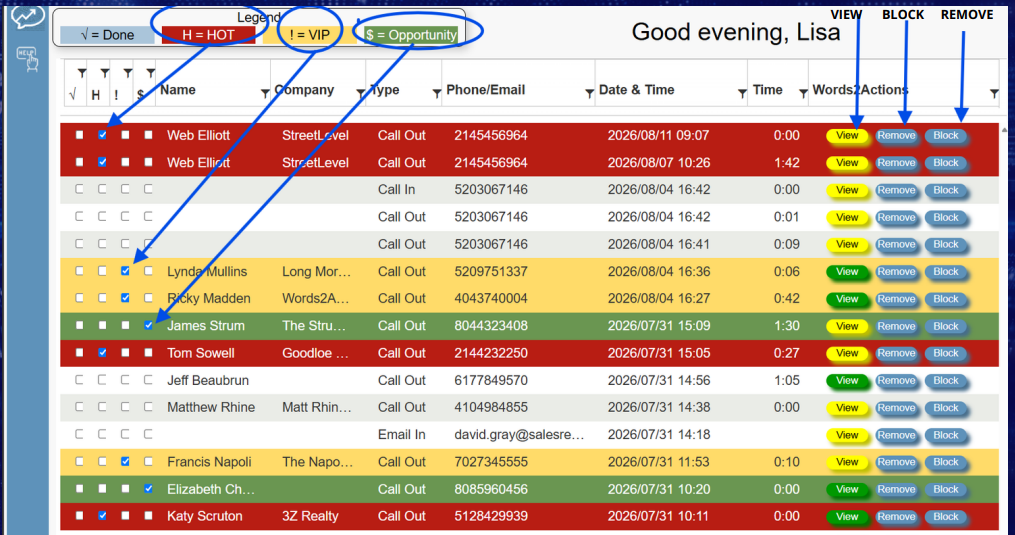Uncheck Opportunity box for Elizabeth Ch… row
The height and width of the screenshot is (535, 1015).
[148, 488]
